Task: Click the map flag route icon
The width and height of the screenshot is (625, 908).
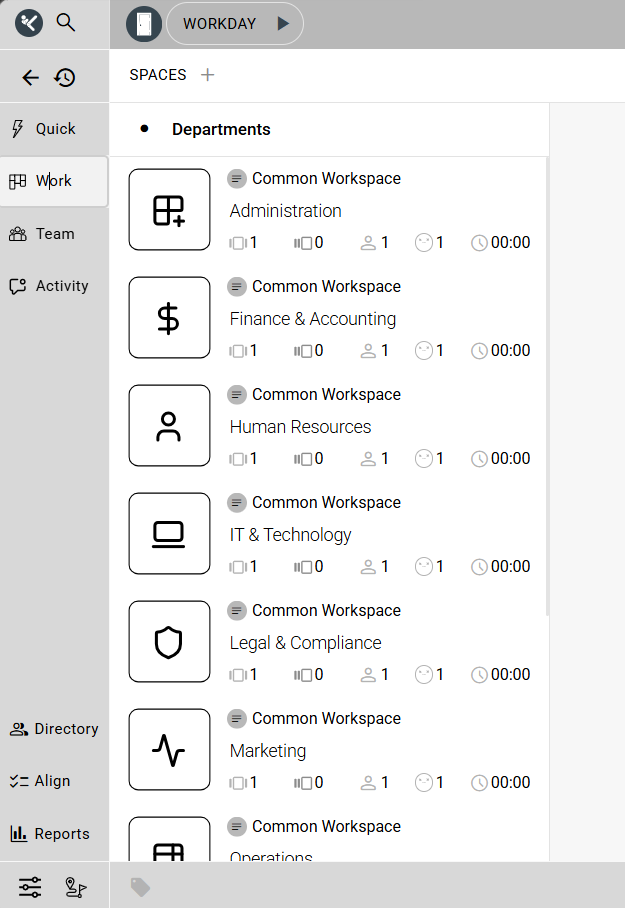Action: point(76,886)
